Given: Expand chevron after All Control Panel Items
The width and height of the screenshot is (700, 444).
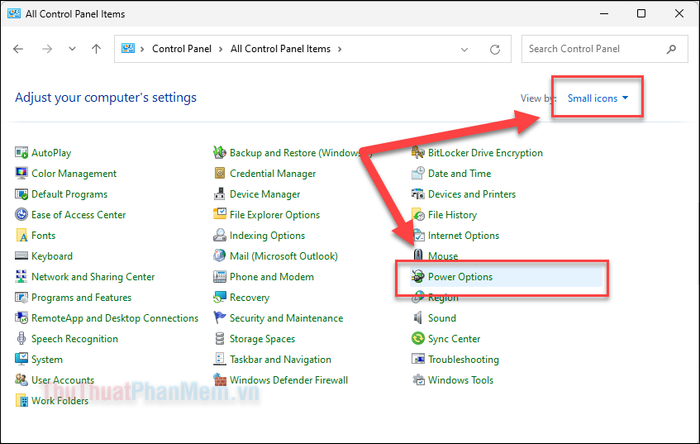Looking at the screenshot, I should tap(340, 49).
